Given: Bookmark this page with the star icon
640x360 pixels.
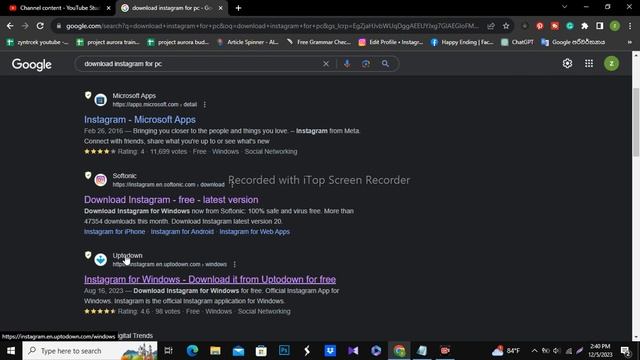Looking at the screenshot, I should (506, 26).
